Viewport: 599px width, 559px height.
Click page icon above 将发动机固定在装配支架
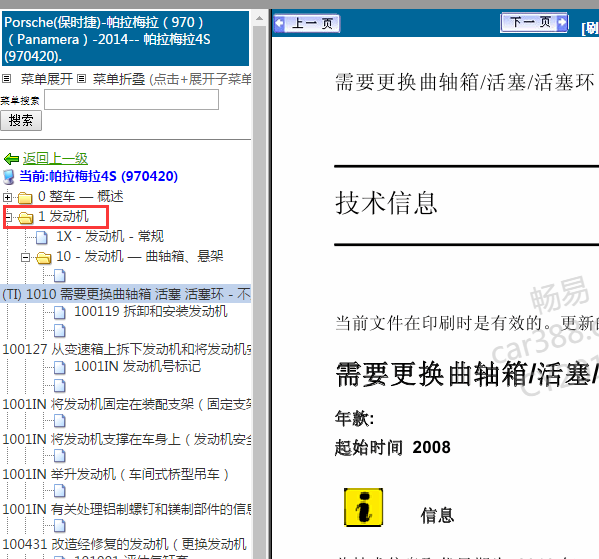pos(60,386)
